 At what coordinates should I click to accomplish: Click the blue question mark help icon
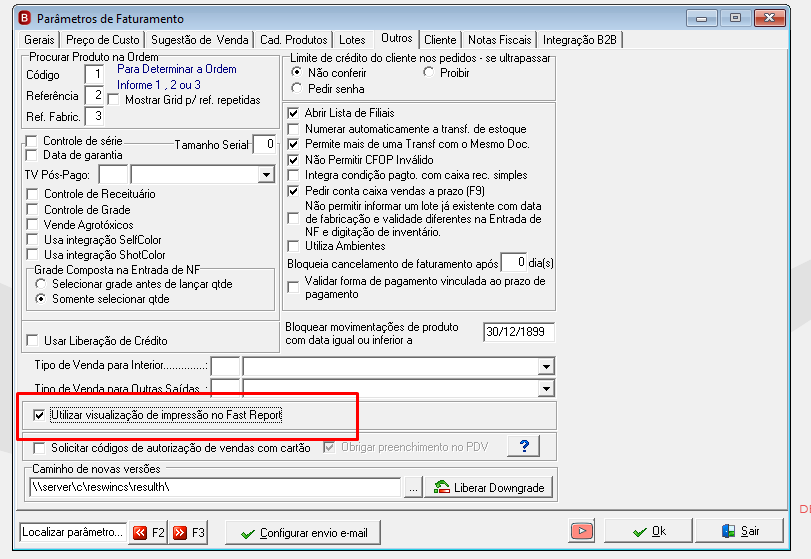523,446
